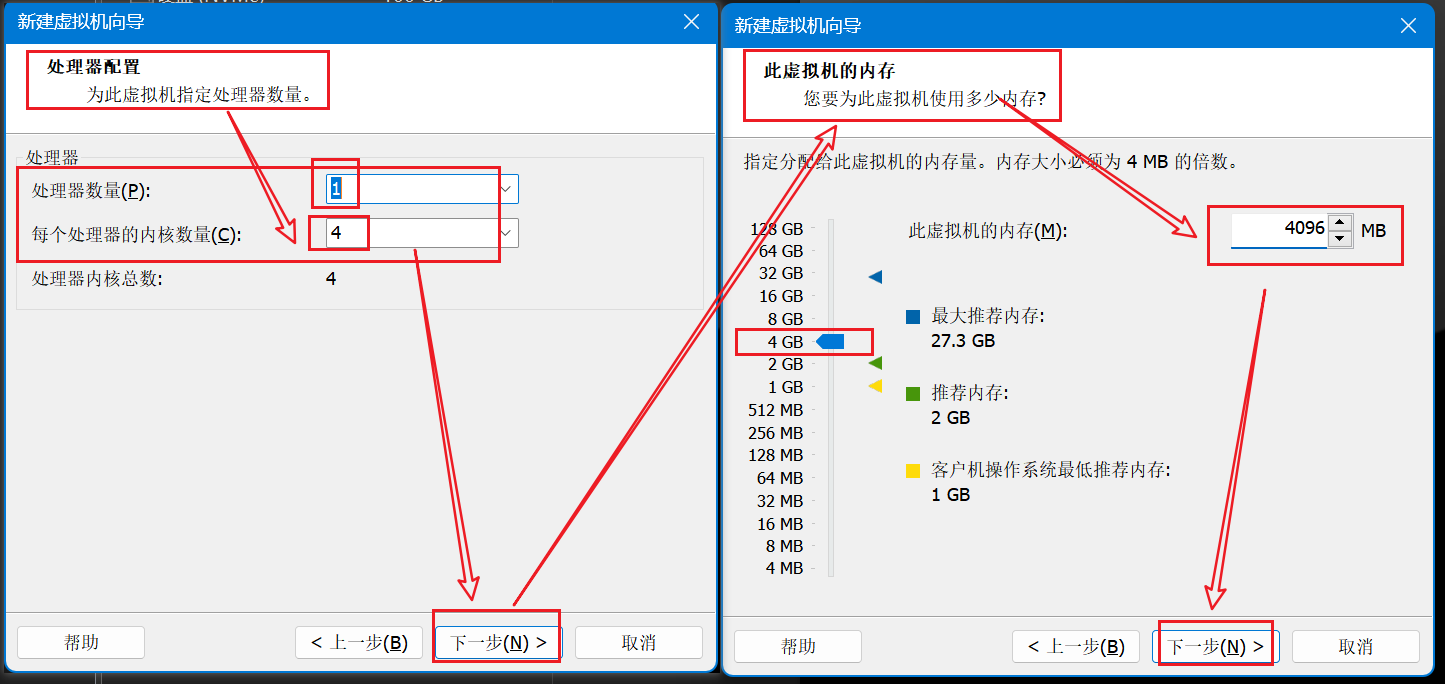Select 256 MB on the memory scale
1445x684 pixels.
tap(775, 433)
